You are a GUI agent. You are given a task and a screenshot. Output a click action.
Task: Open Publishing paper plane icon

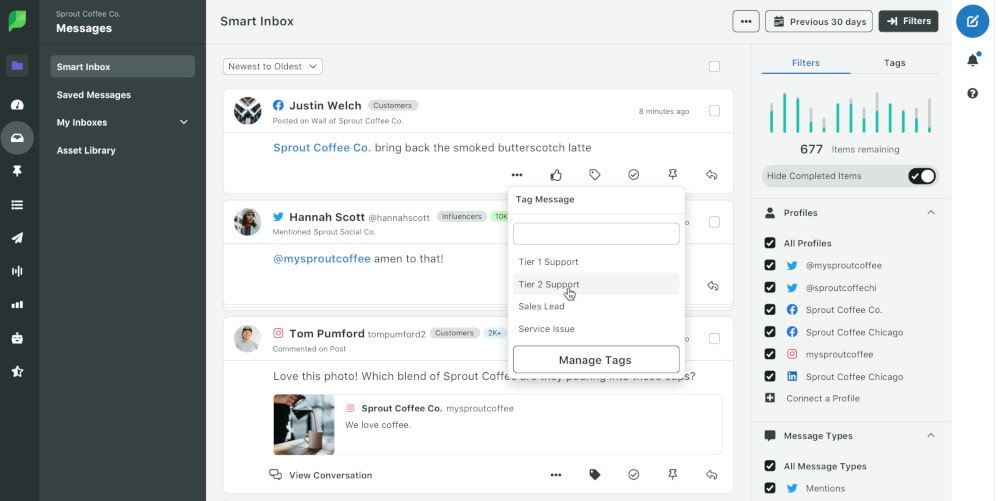[x=17, y=238]
